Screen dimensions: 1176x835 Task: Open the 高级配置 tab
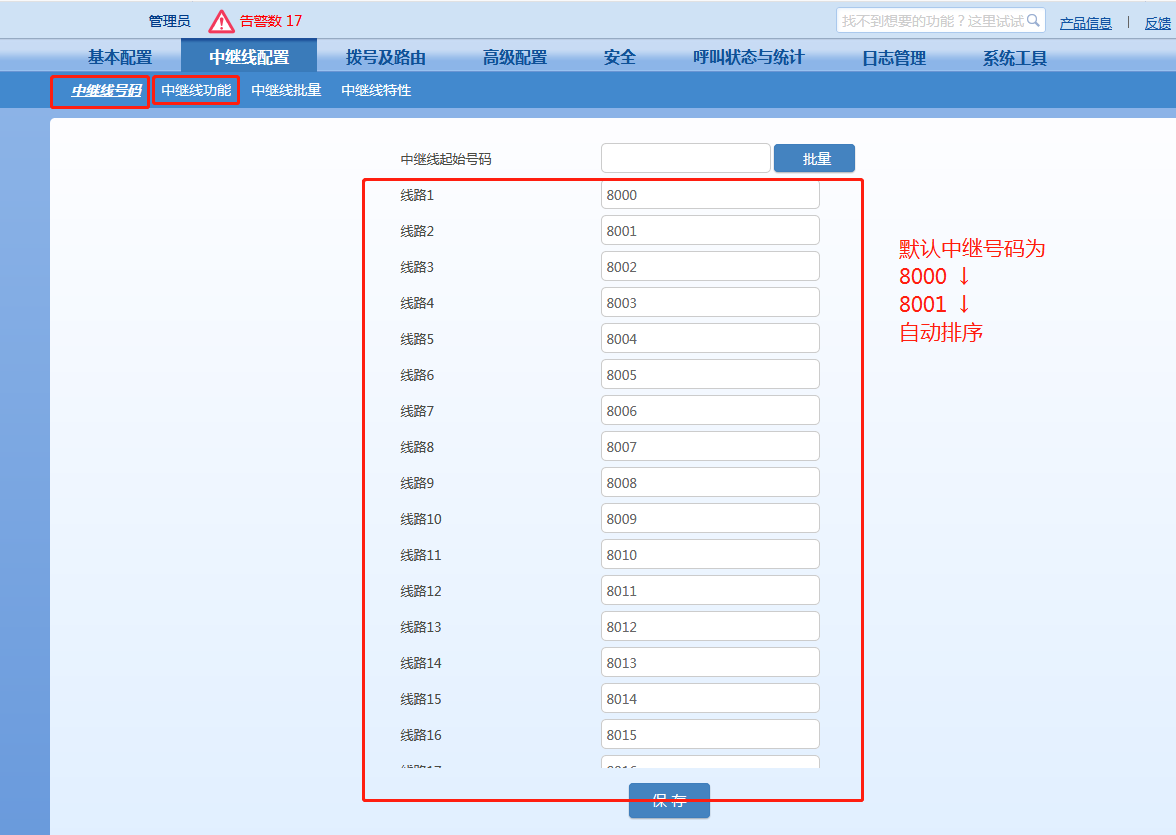515,58
